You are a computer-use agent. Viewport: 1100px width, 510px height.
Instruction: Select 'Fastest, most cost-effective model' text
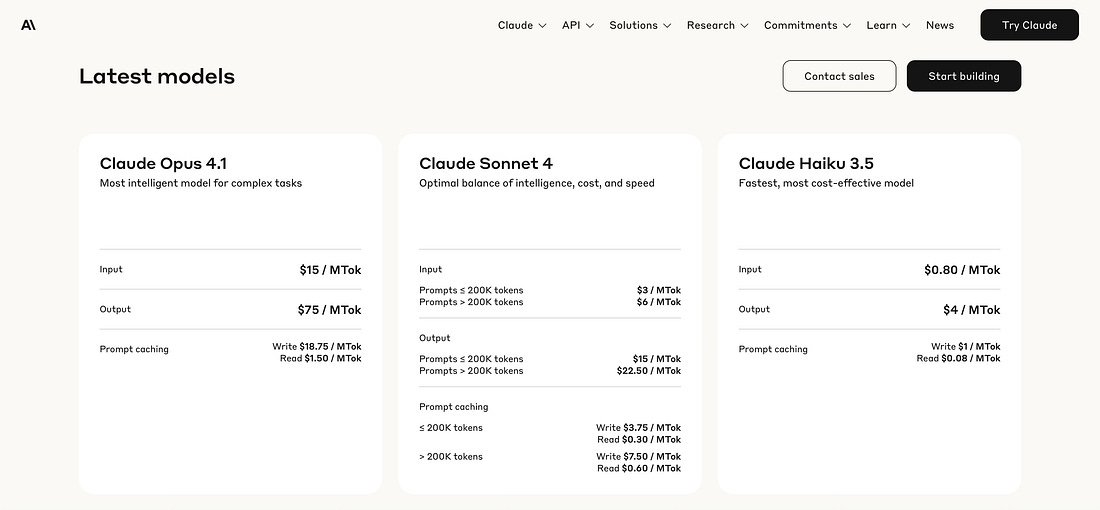point(826,183)
